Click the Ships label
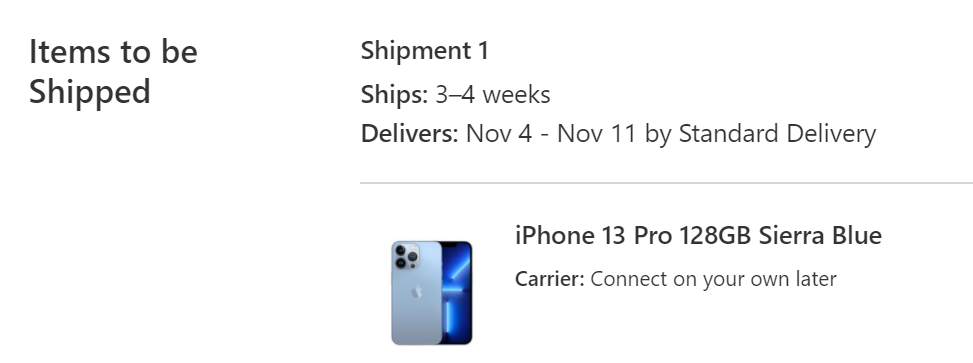Screen dimensions: 973x363 [x=394, y=95]
